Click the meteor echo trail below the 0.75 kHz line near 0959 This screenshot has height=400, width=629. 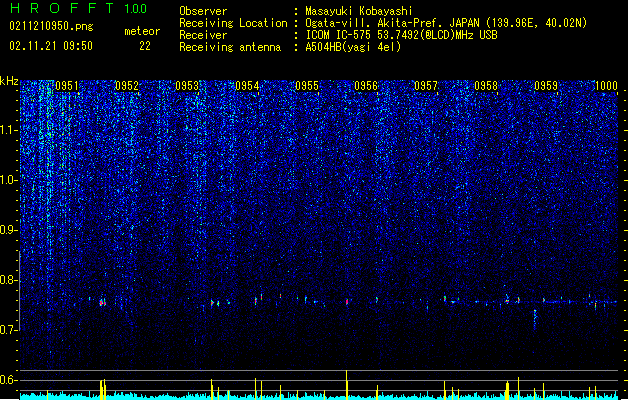tap(535, 319)
